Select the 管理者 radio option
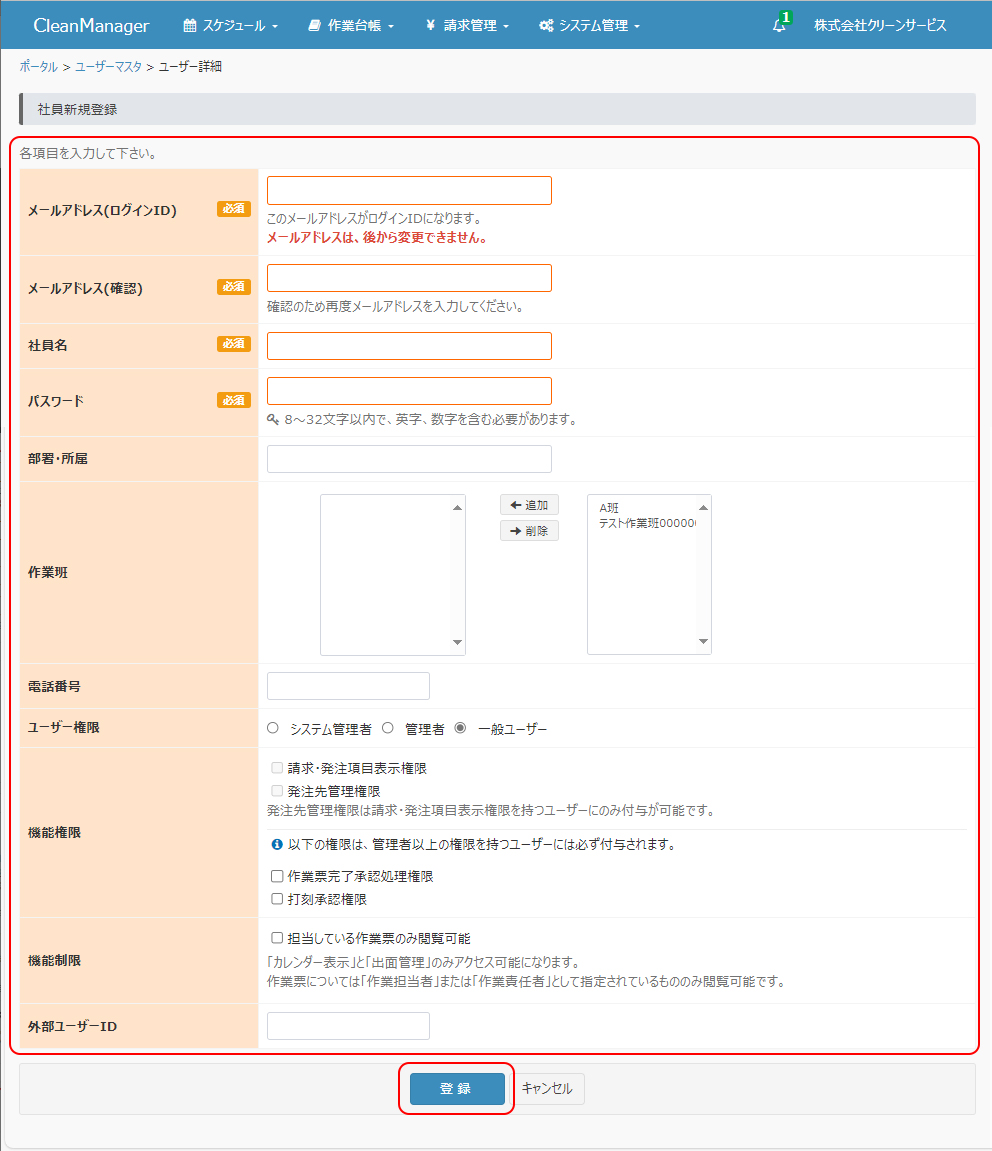Image resolution: width=992 pixels, height=1151 pixels. (x=388, y=729)
